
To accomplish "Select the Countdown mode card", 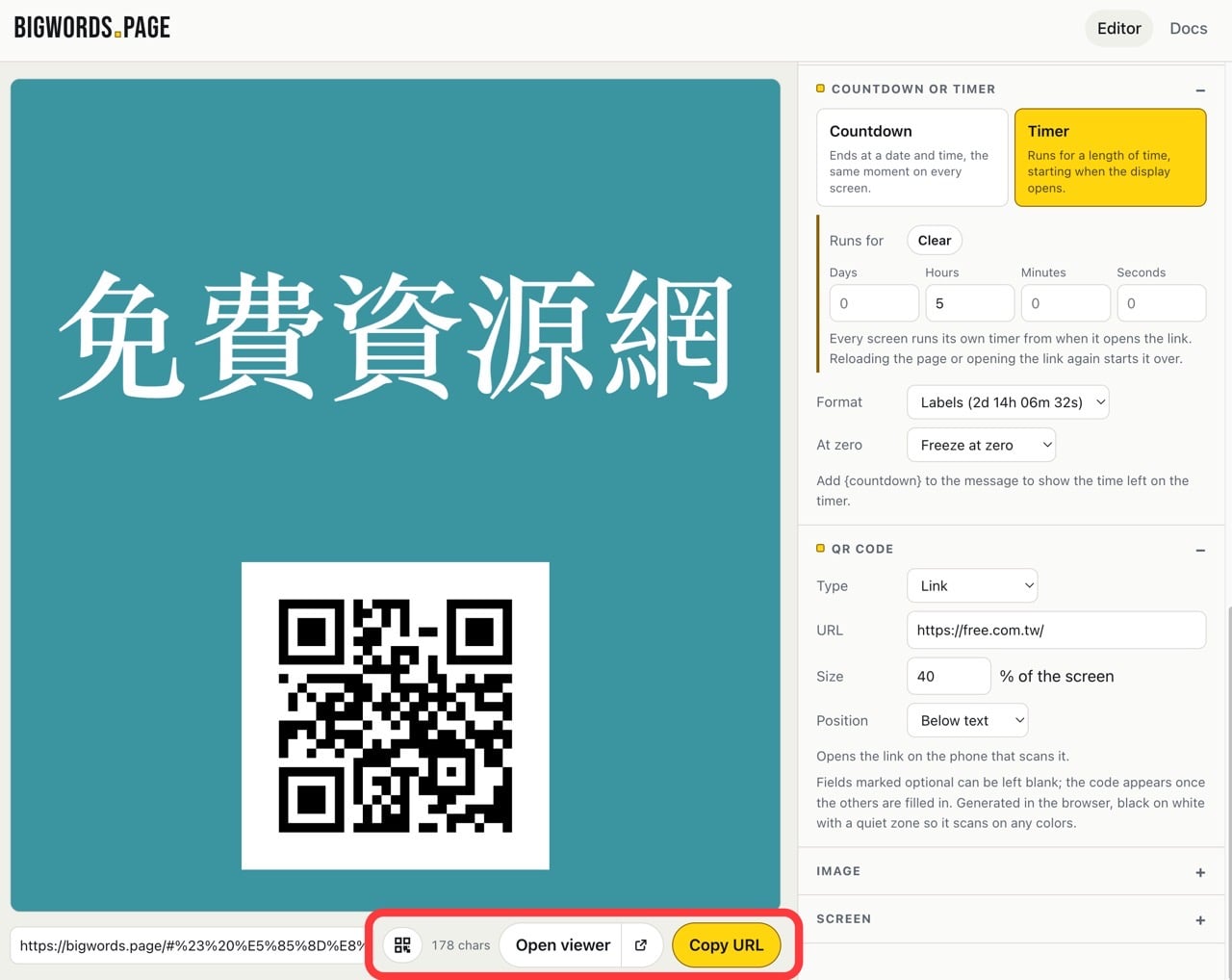I will pyautogui.click(x=911, y=157).
